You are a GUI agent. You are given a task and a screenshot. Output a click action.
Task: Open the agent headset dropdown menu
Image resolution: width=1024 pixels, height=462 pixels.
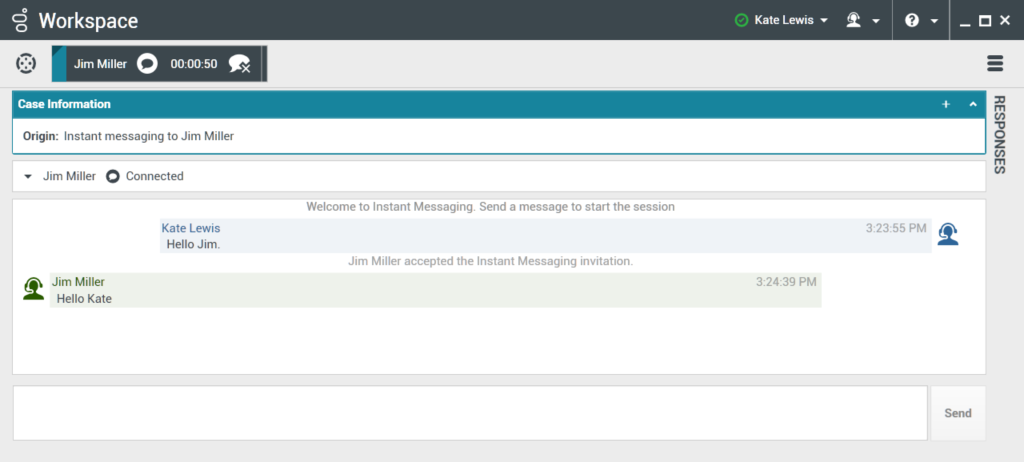click(x=861, y=20)
